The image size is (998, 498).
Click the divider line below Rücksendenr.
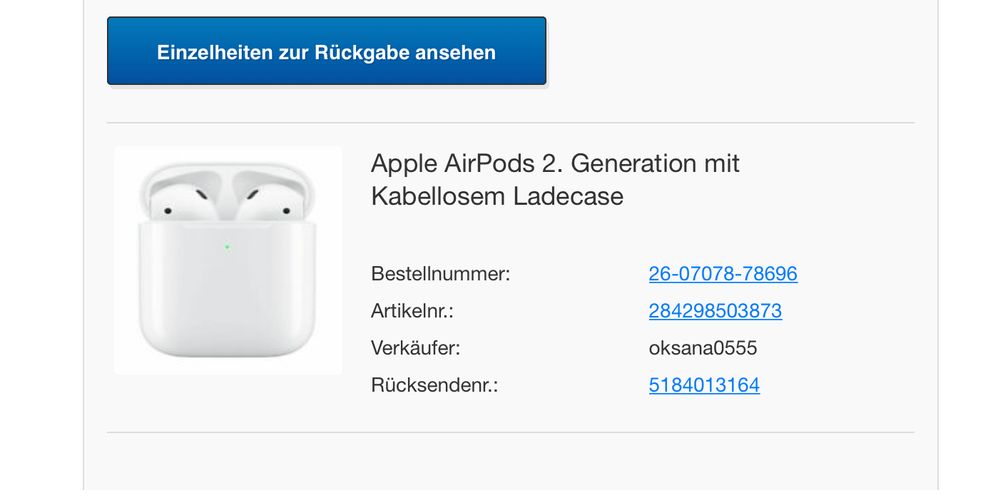510,432
